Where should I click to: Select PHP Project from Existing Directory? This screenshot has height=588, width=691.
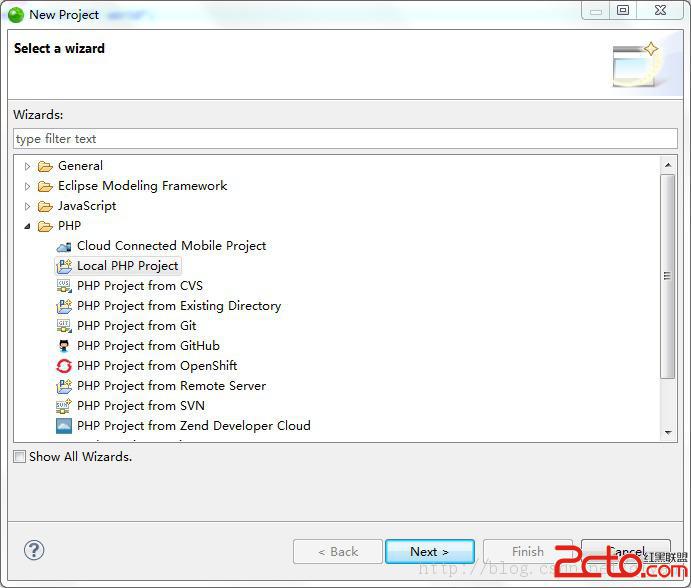point(179,306)
